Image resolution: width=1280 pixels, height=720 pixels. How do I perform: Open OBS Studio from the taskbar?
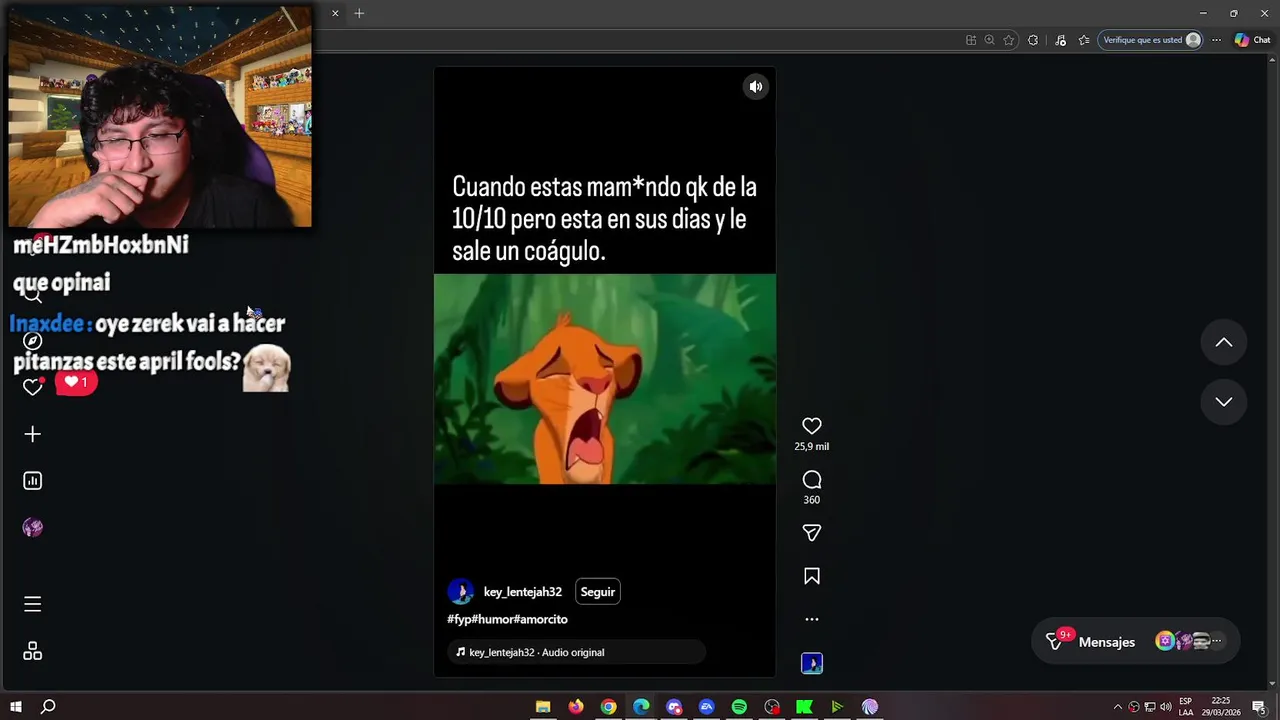pos(772,707)
